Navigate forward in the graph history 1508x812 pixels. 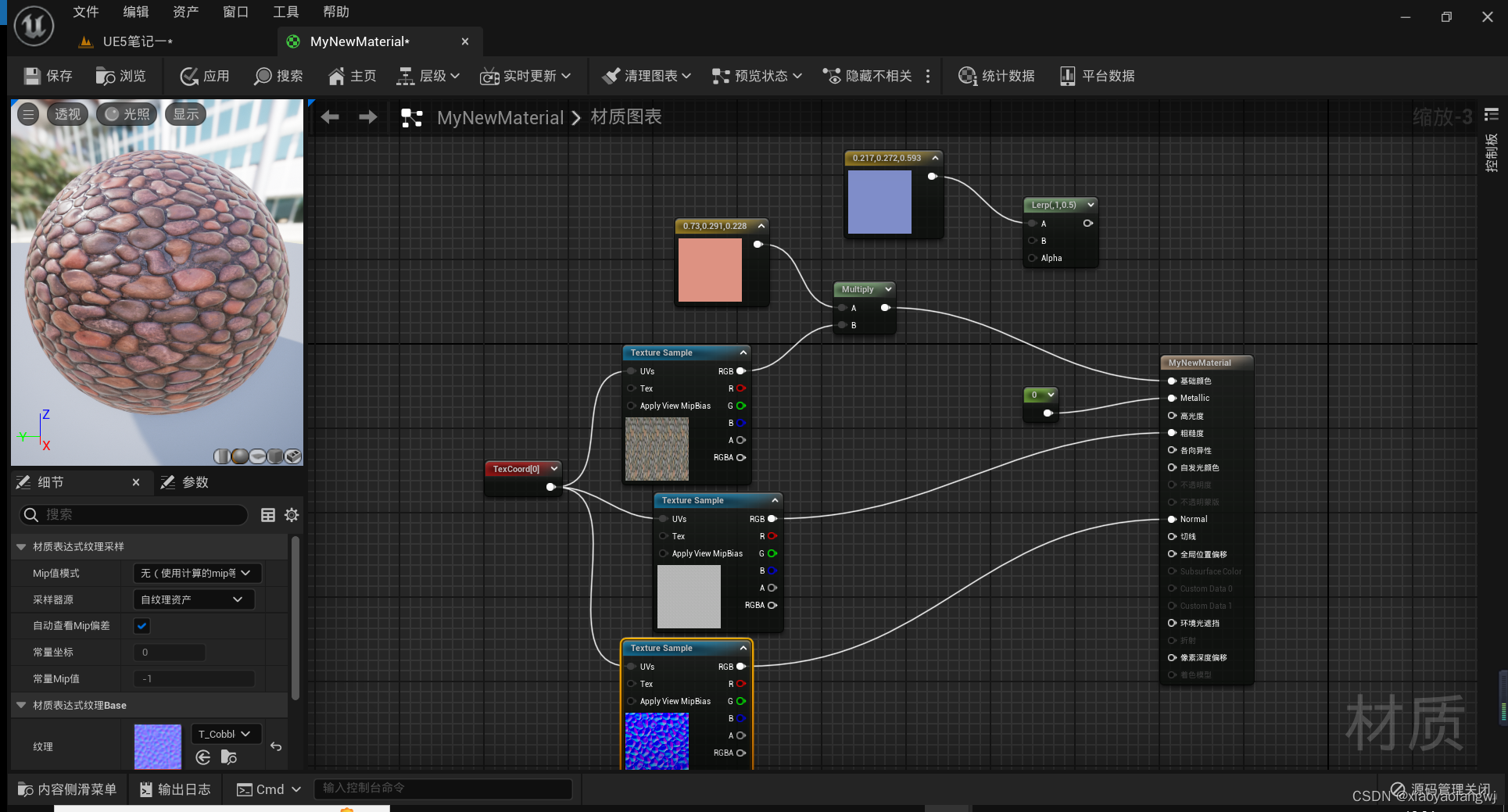[x=367, y=117]
